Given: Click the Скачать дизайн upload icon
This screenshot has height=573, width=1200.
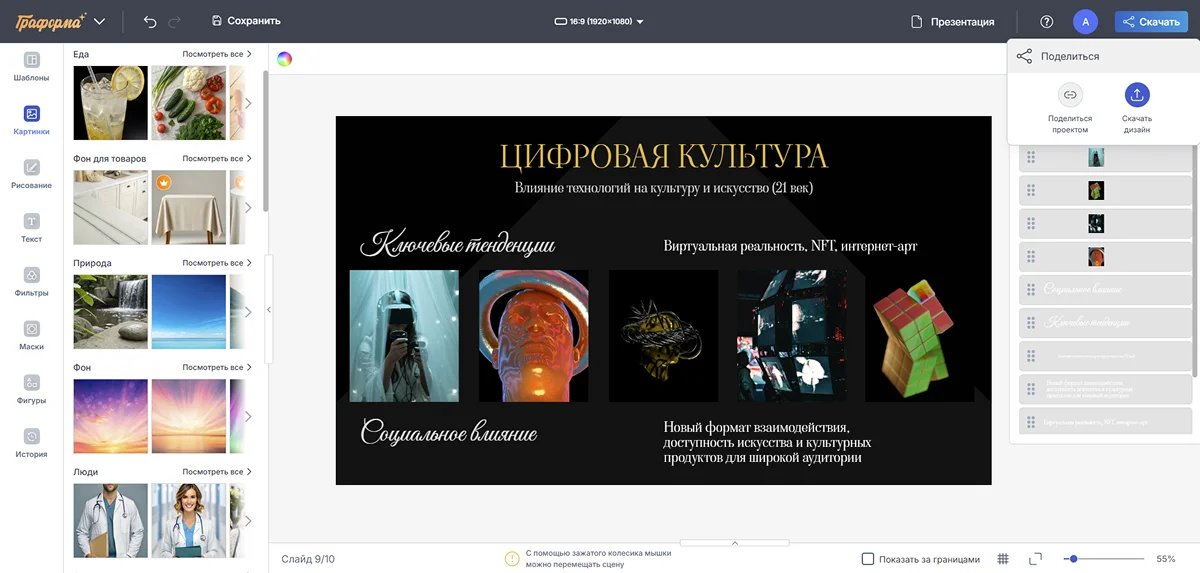Looking at the screenshot, I should click(1137, 95).
